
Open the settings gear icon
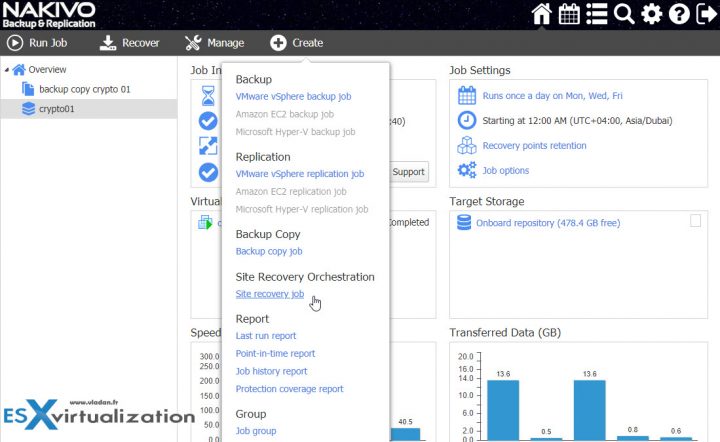652,14
